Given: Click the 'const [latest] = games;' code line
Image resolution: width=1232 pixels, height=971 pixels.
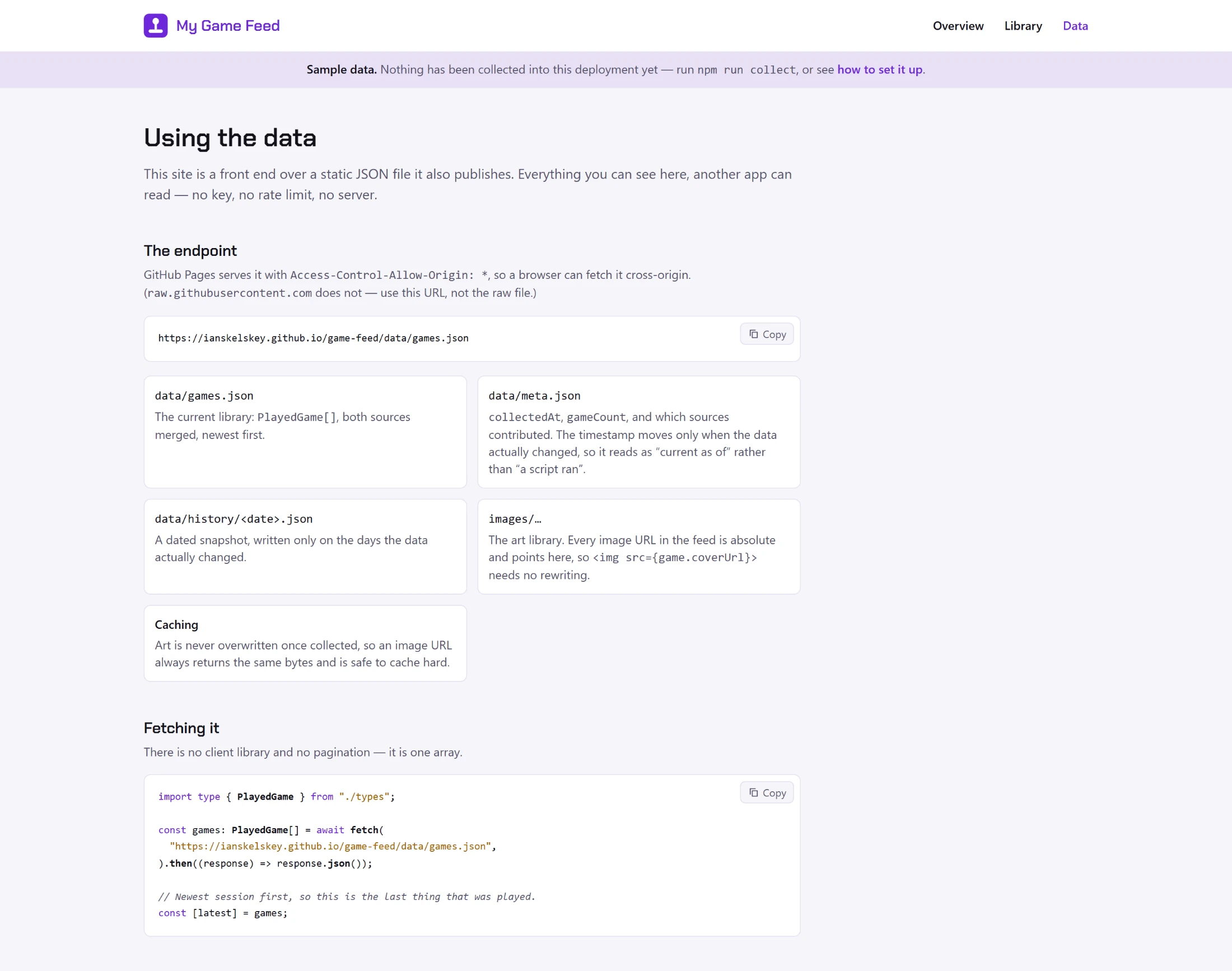Looking at the screenshot, I should point(223,913).
